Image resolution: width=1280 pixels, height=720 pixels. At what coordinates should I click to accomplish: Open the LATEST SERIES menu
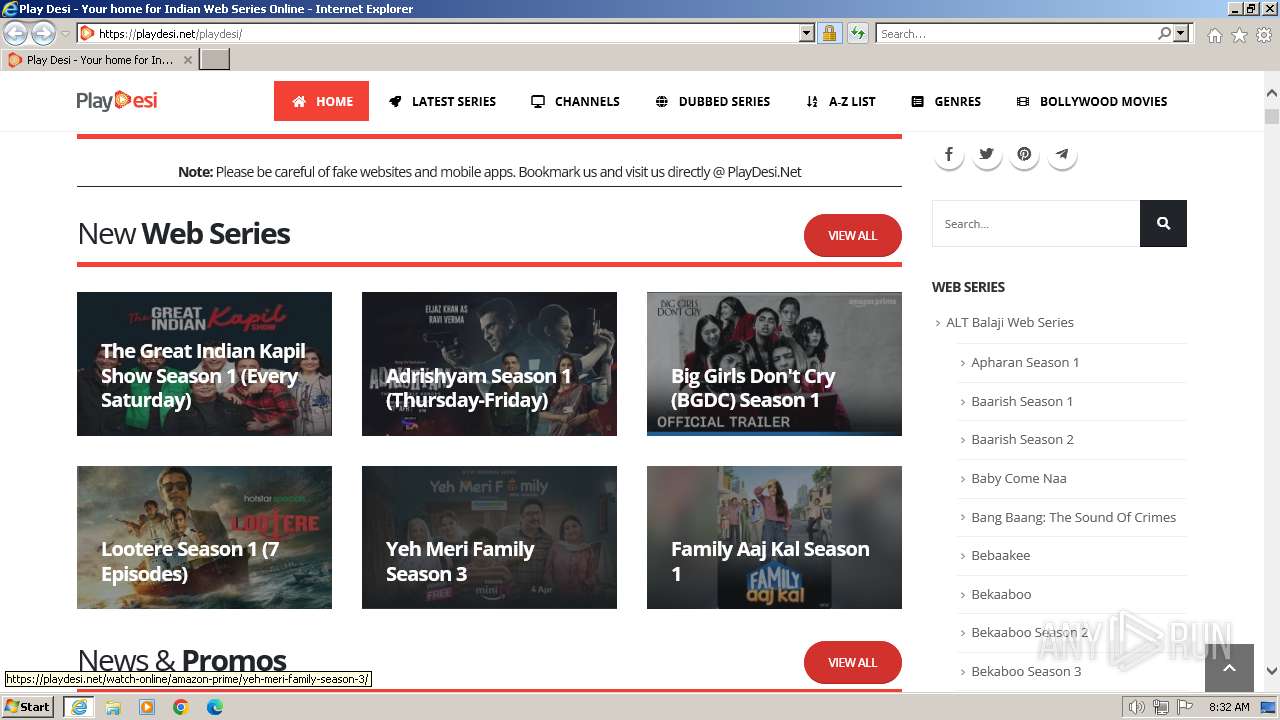point(442,101)
